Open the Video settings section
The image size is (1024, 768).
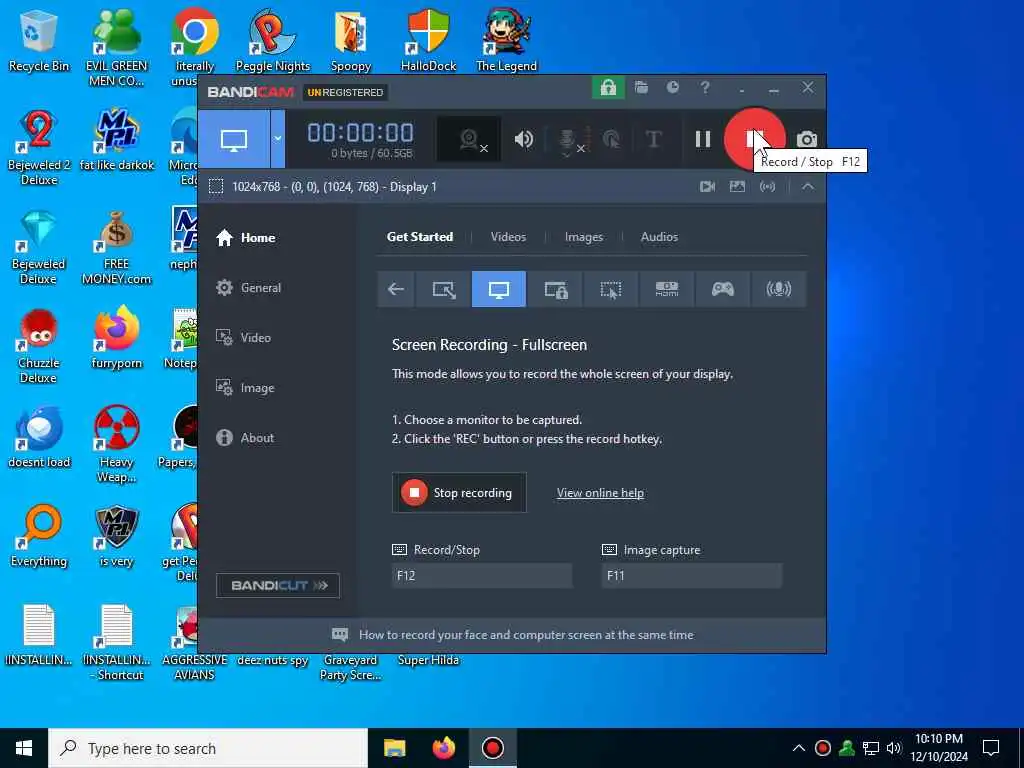[243, 338]
